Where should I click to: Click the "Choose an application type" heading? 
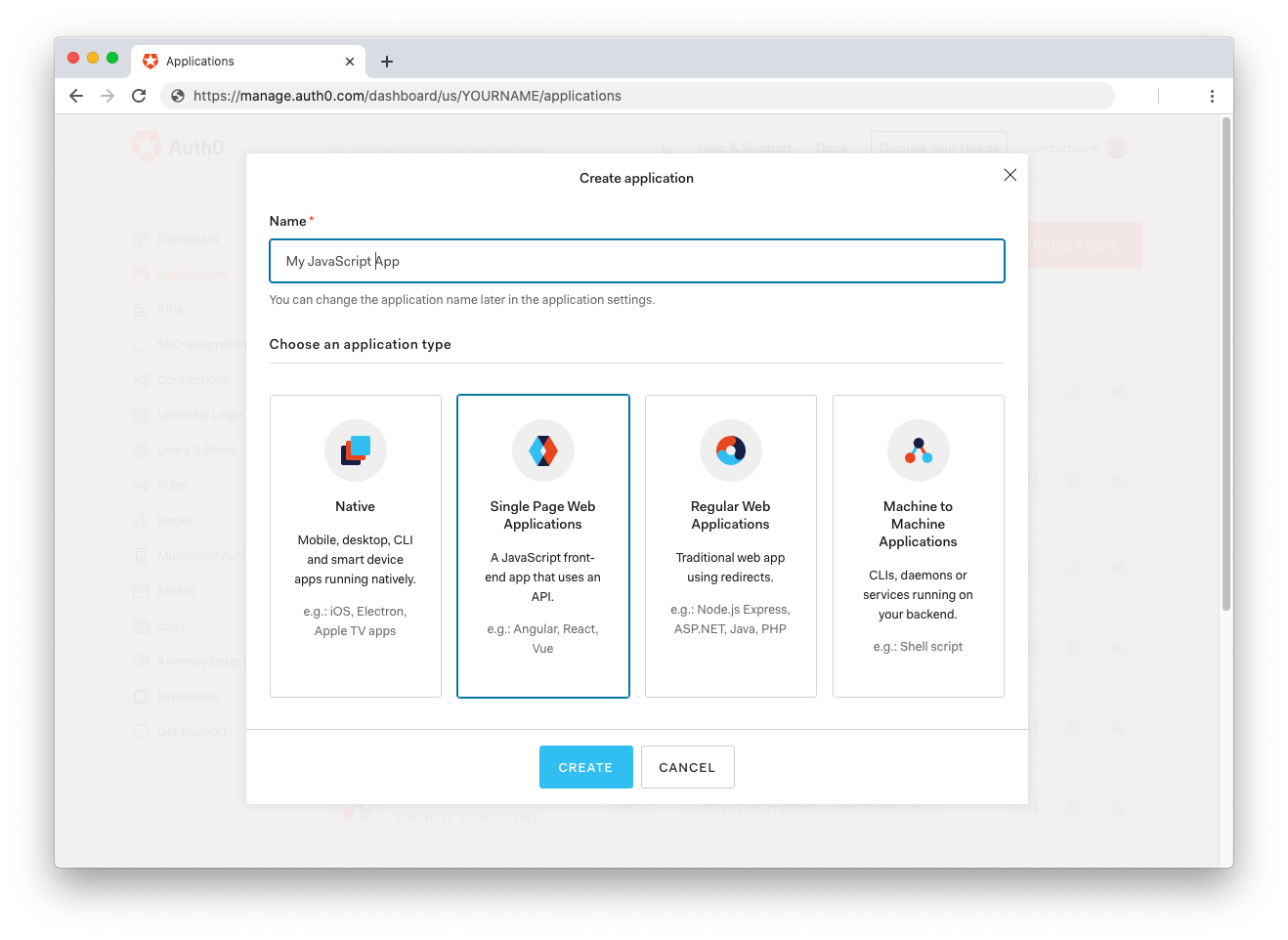click(x=361, y=344)
